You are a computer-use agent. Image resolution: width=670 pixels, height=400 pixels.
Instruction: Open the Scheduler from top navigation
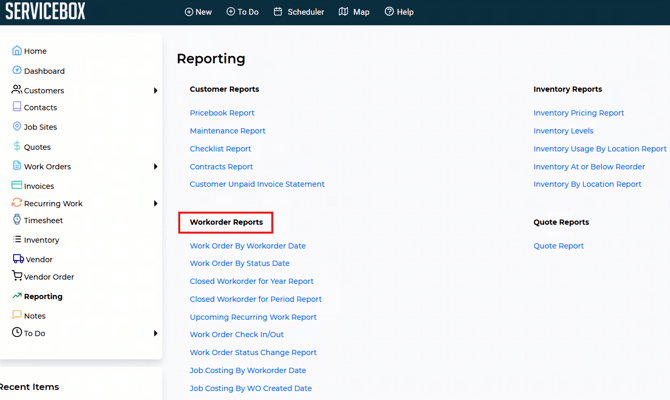pos(299,12)
